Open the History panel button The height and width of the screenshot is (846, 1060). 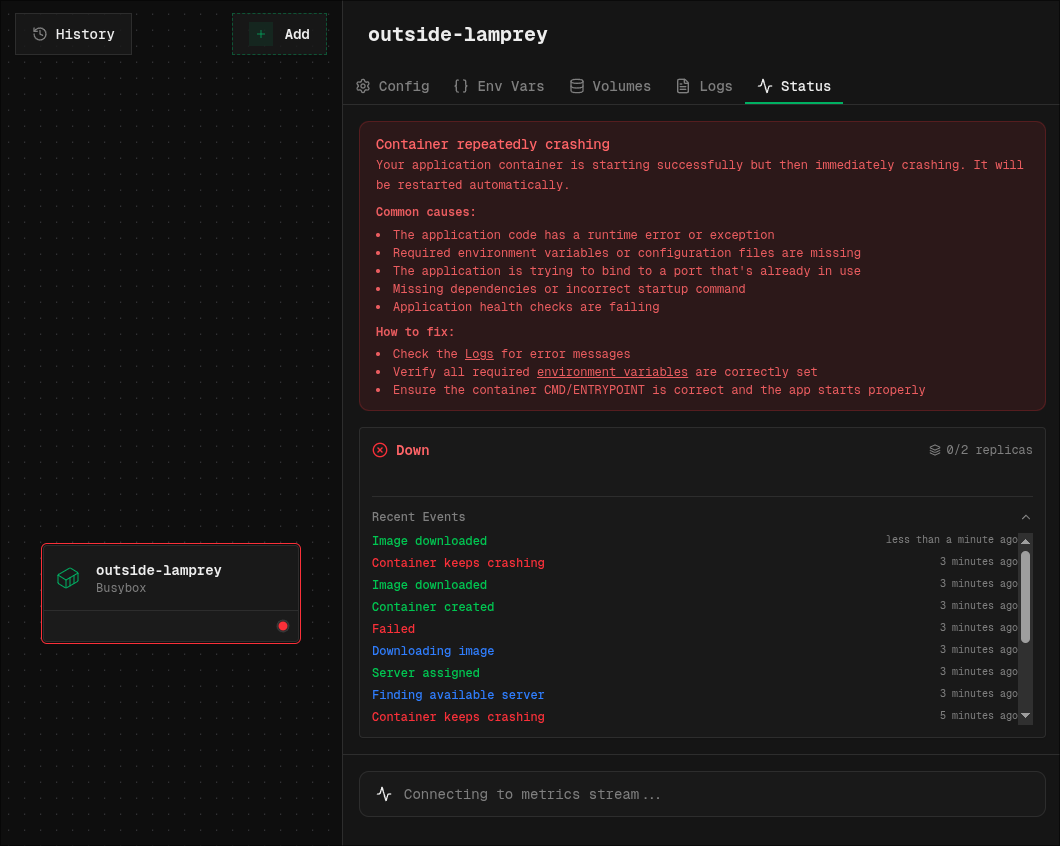(x=73, y=34)
